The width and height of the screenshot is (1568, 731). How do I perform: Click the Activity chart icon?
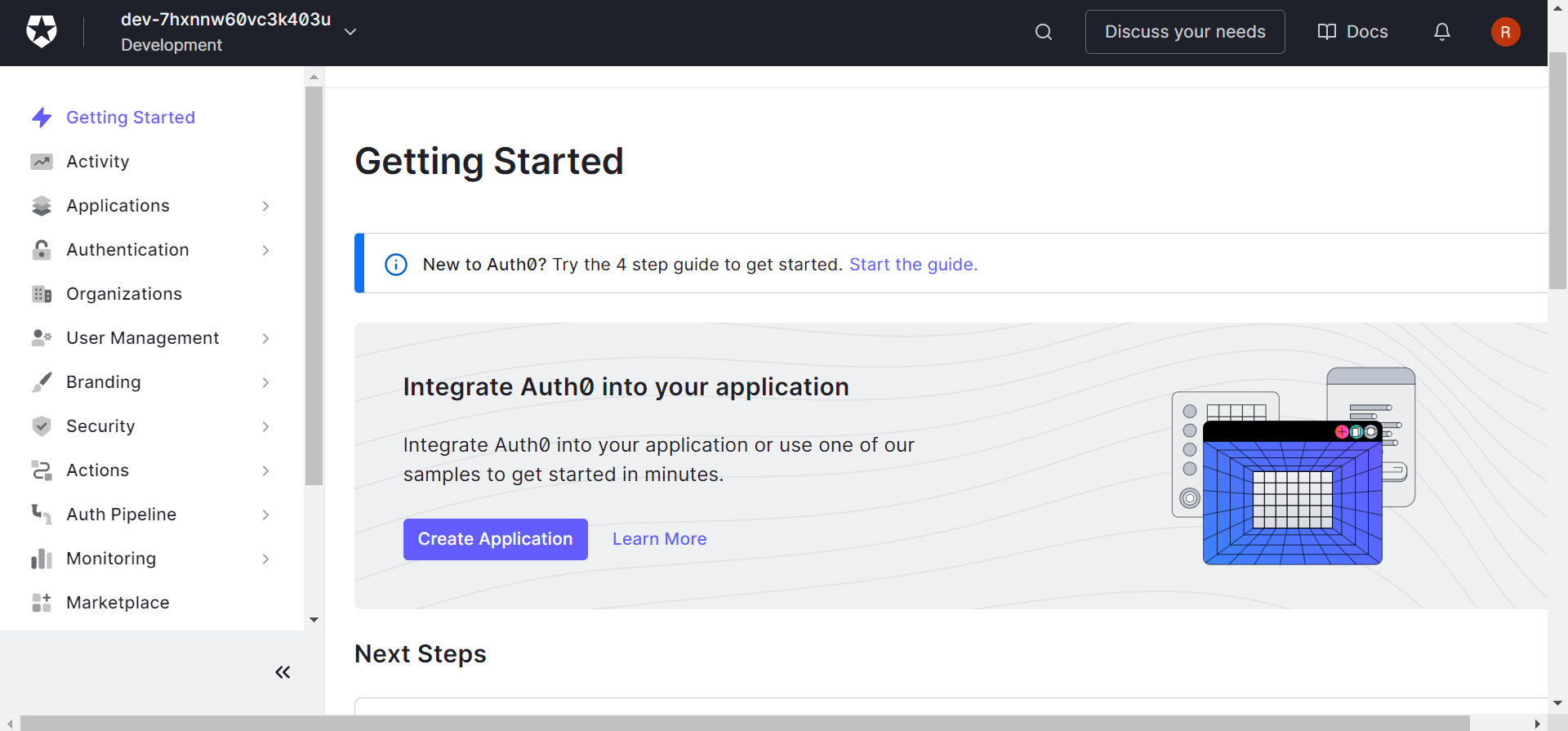pyautogui.click(x=42, y=162)
